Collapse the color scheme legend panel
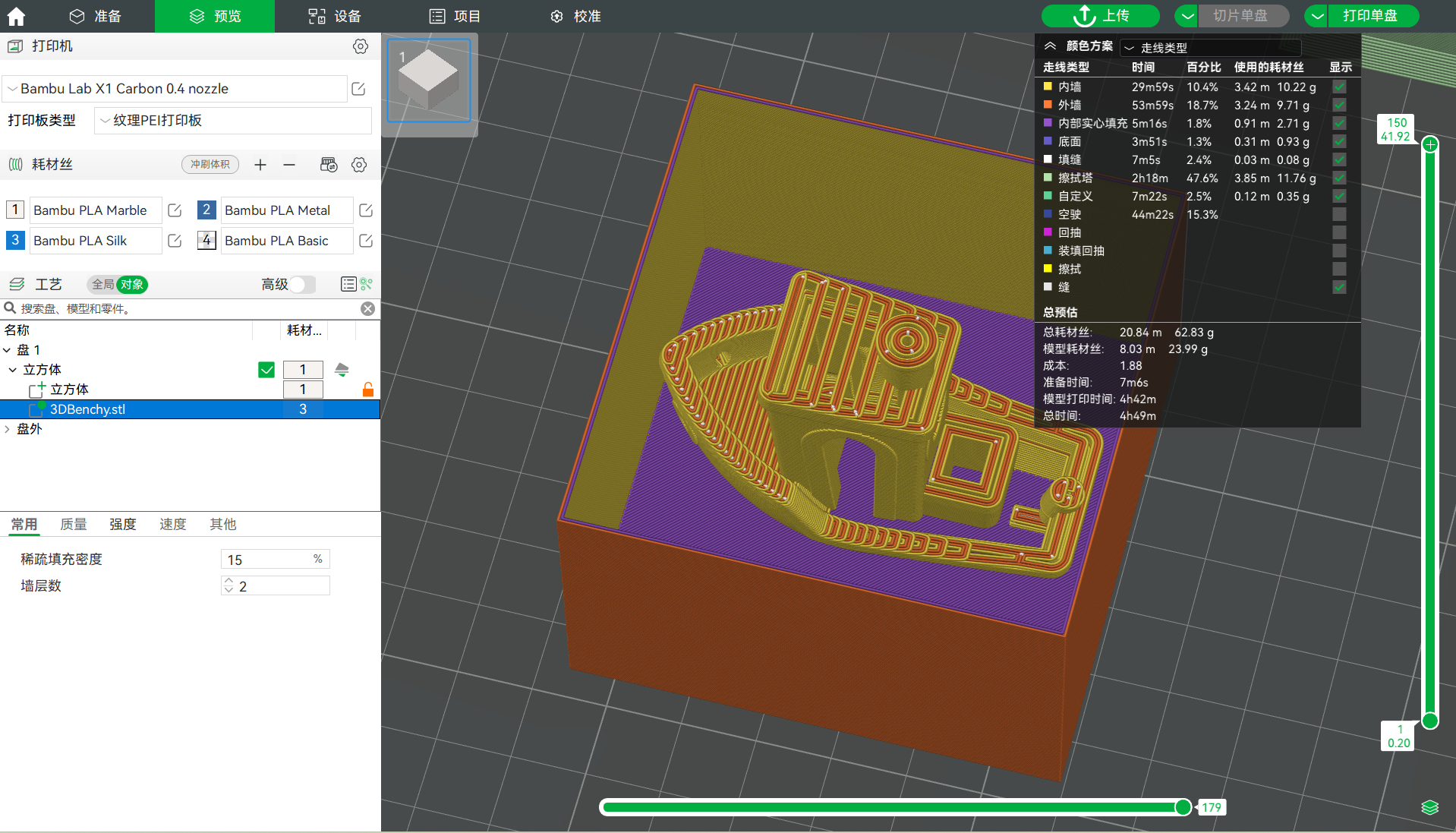1456x833 pixels. pyautogui.click(x=1051, y=46)
